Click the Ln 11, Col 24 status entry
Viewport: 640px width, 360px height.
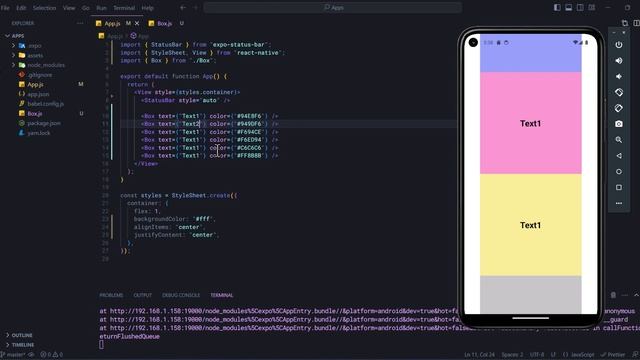tap(479, 355)
